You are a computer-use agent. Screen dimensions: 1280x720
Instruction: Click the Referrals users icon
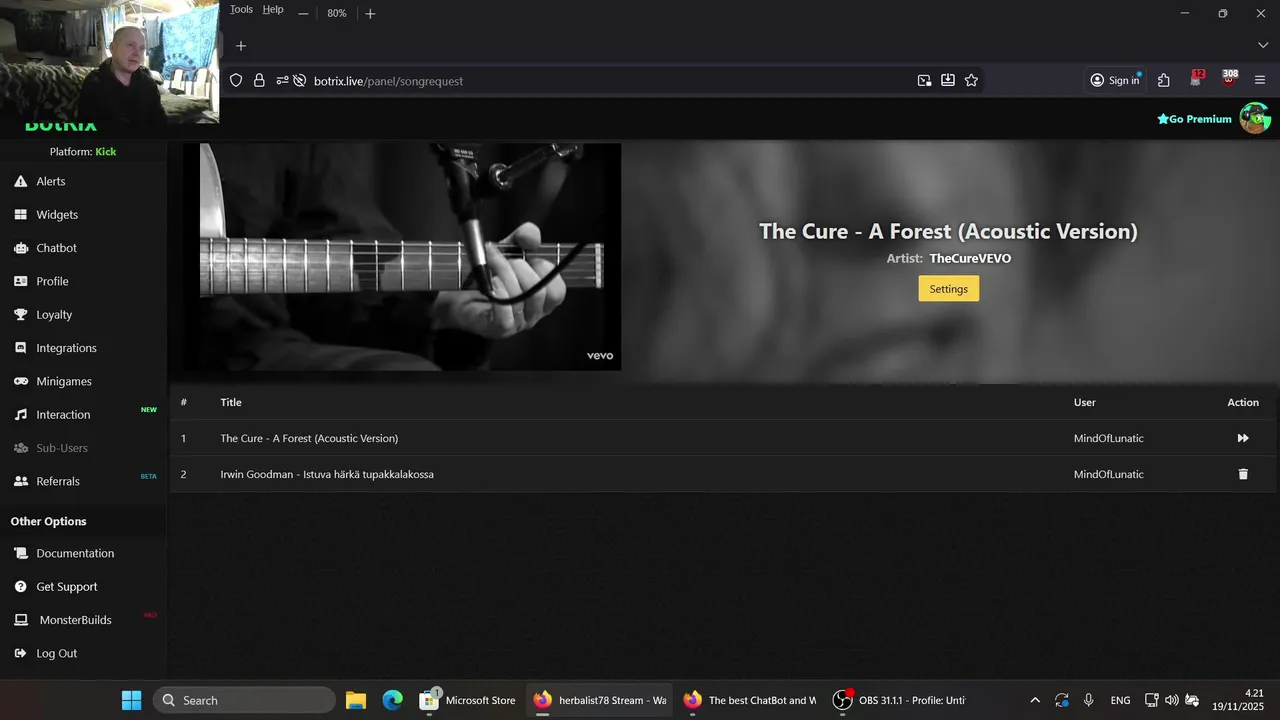20,481
